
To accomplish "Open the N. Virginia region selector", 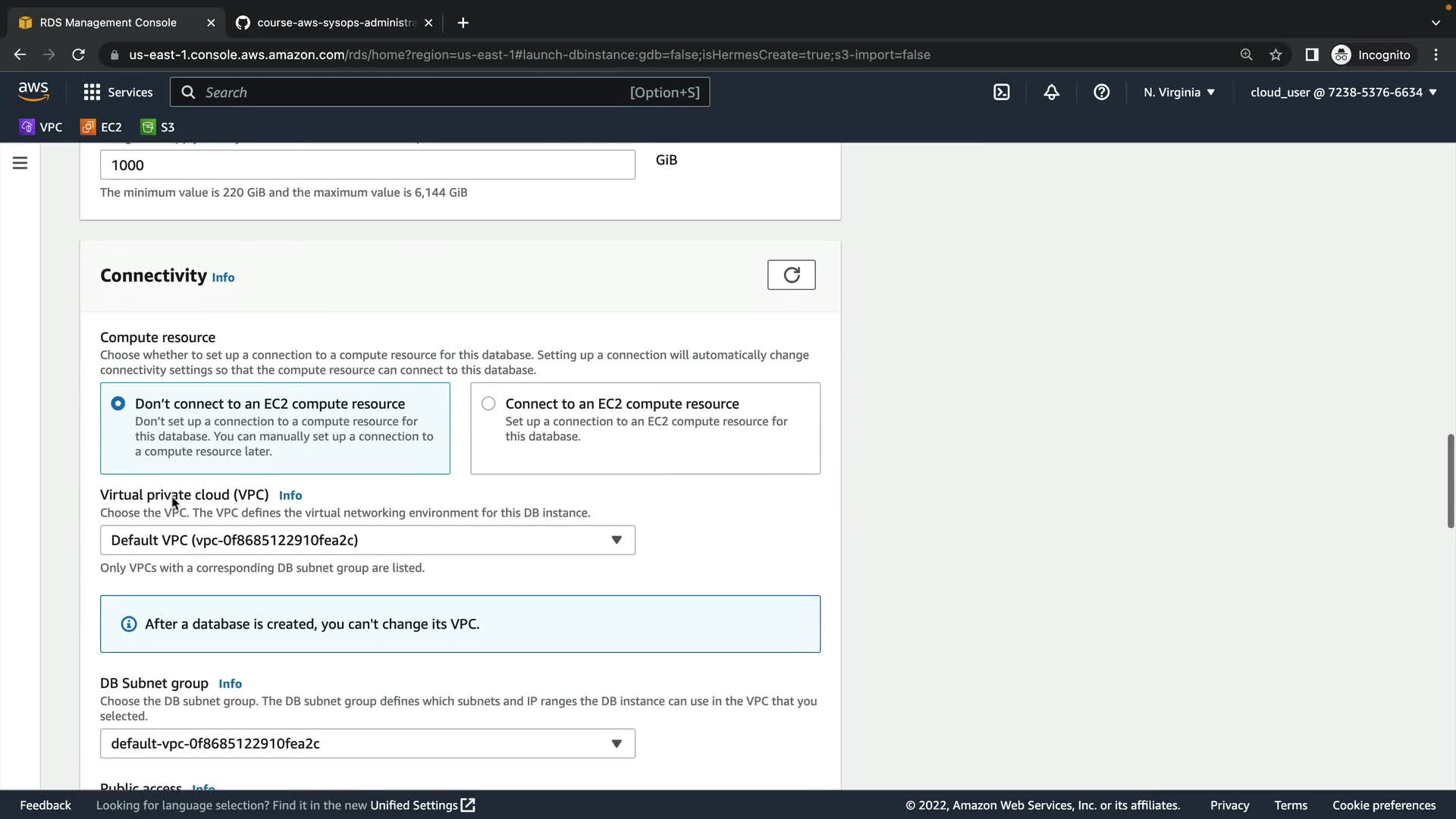I will pos(1178,93).
